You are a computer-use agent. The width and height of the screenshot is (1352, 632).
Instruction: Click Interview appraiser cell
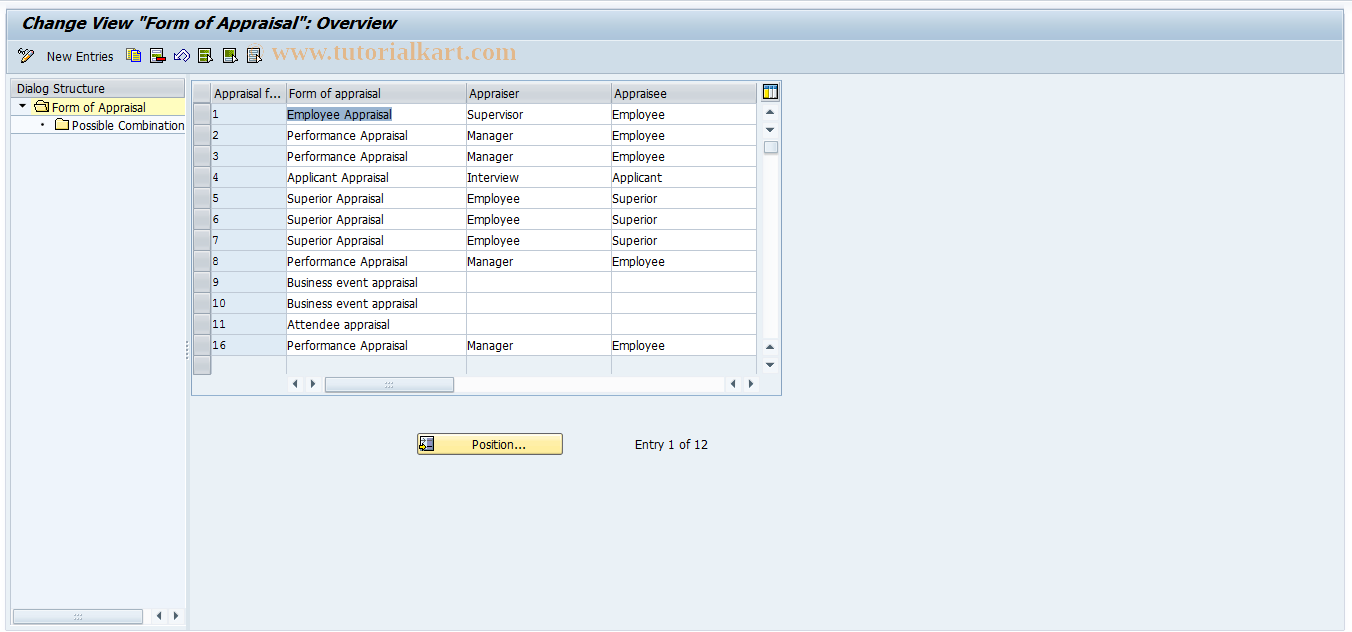539,177
